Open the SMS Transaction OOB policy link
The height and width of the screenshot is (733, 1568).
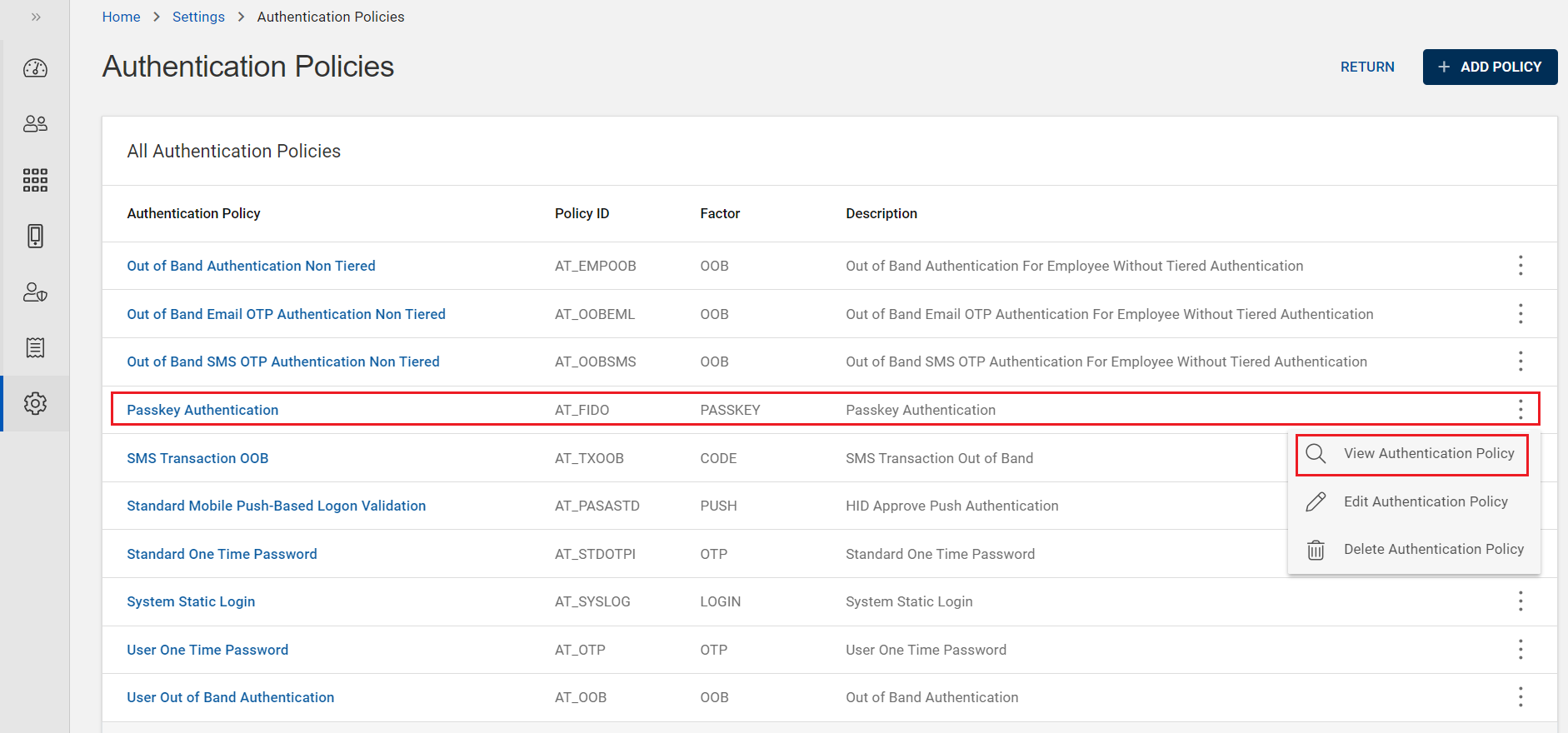pos(197,458)
